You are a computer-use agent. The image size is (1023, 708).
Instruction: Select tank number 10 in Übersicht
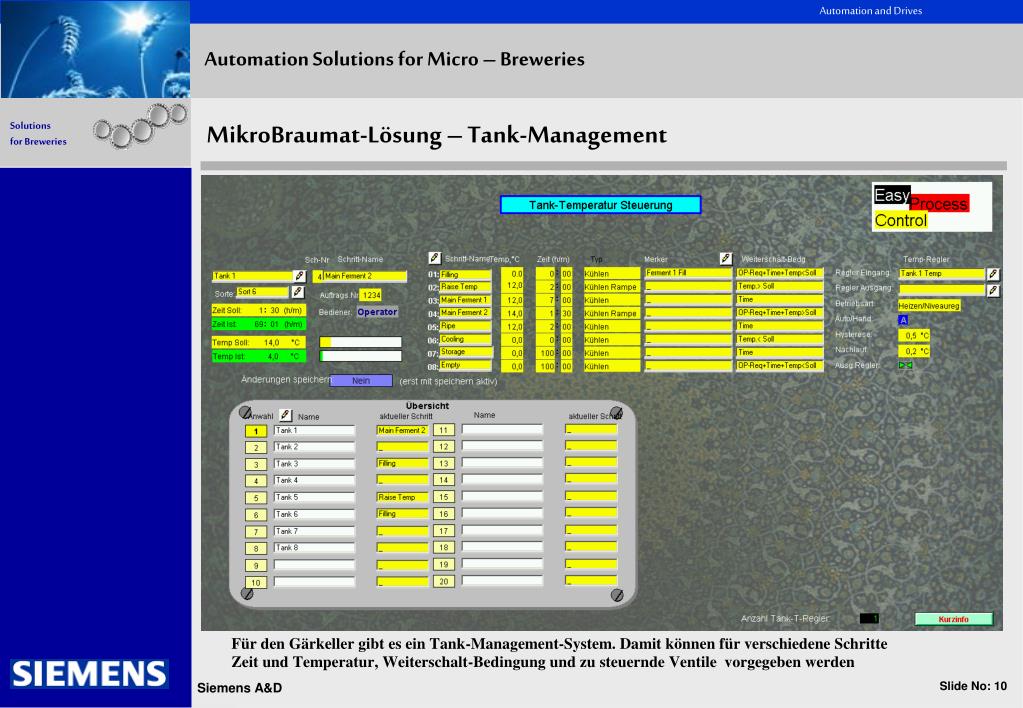pos(256,583)
